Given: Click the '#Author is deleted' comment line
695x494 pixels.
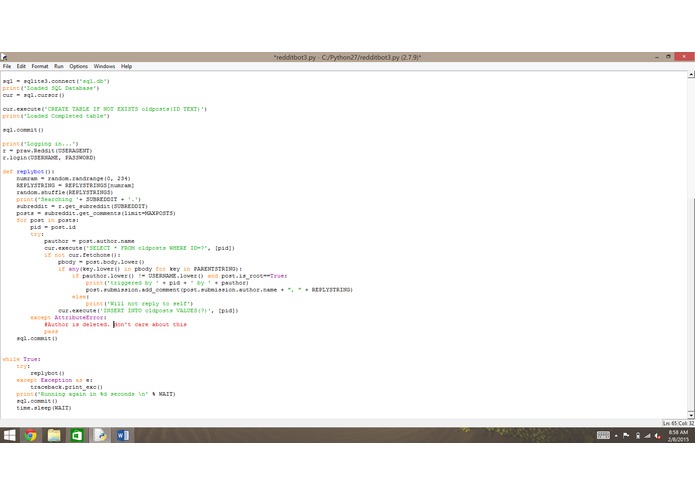Looking at the screenshot, I should pos(115,324).
